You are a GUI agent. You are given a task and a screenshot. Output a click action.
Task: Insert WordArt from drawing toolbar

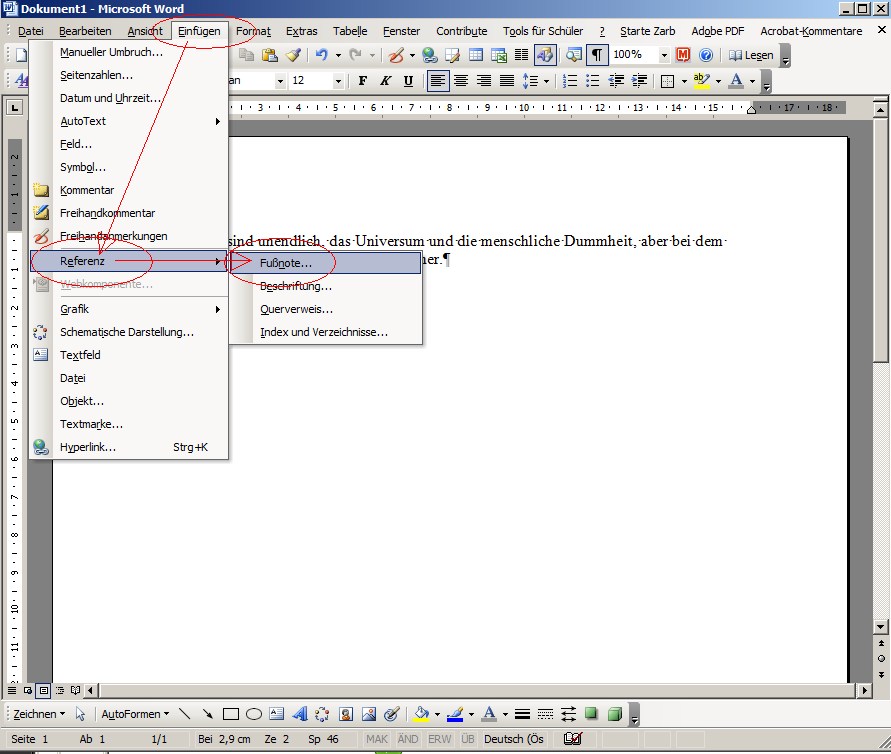click(x=299, y=714)
